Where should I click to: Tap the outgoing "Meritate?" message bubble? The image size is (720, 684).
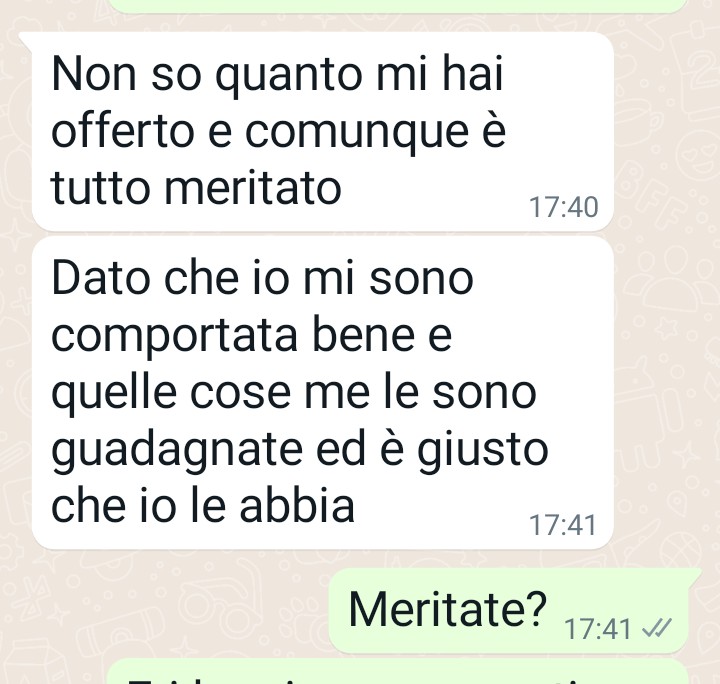coord(508,610)
